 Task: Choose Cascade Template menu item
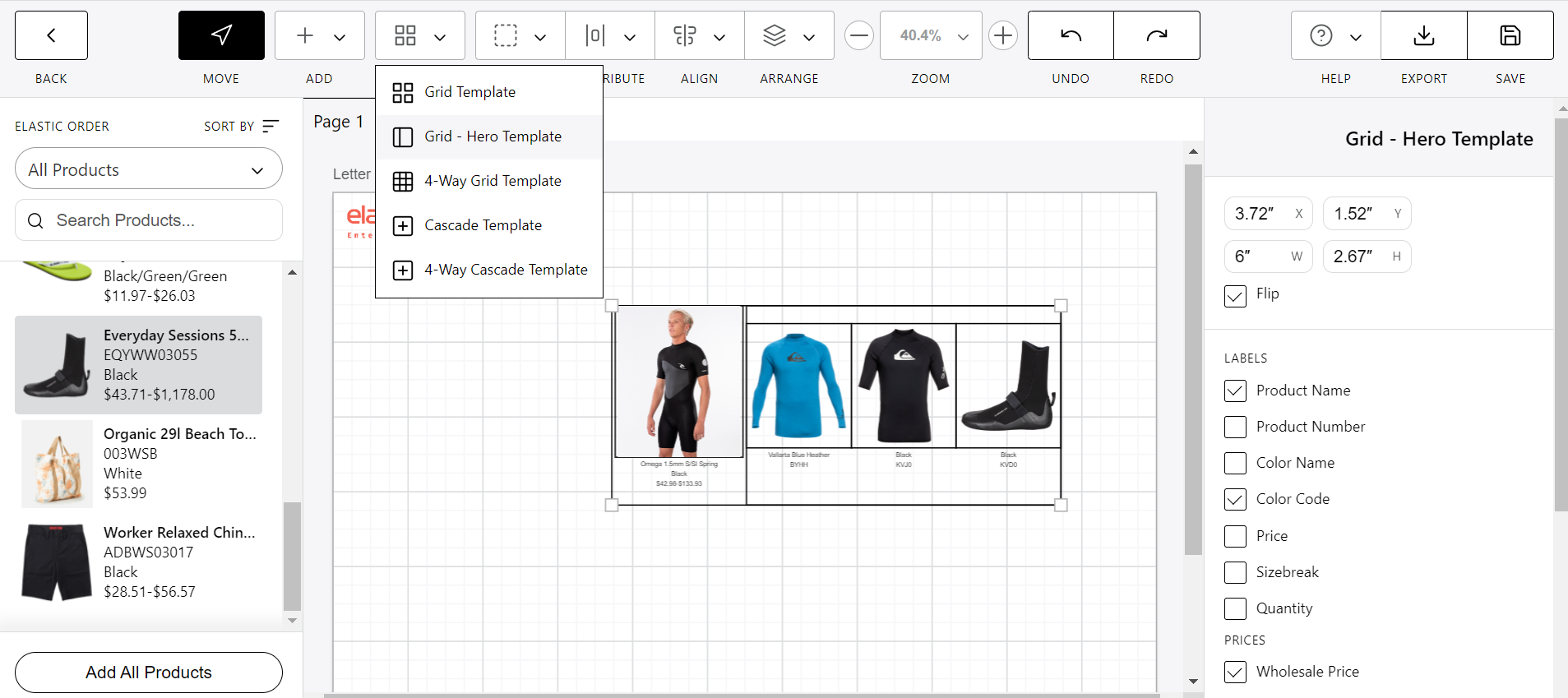click(x=483, y=225)
